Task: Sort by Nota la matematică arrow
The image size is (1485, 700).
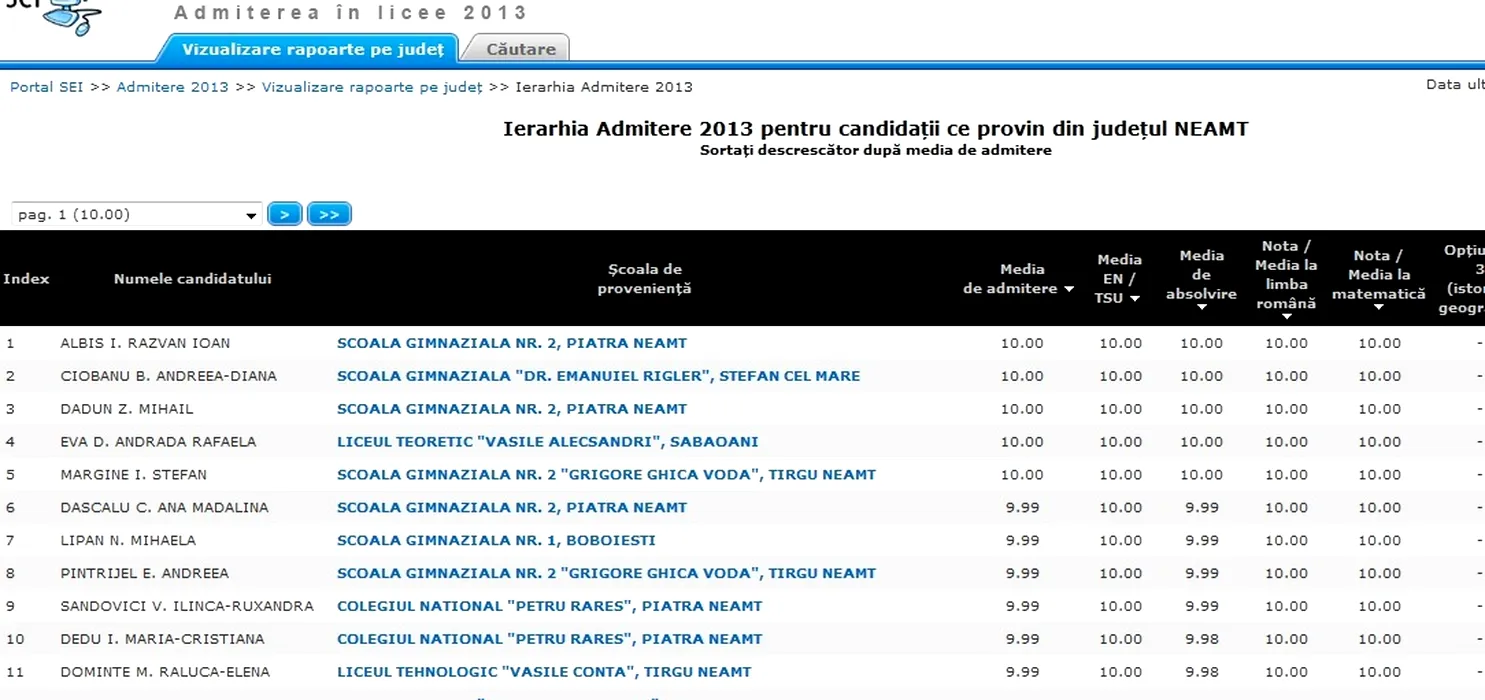Action: pos(1379,307)
